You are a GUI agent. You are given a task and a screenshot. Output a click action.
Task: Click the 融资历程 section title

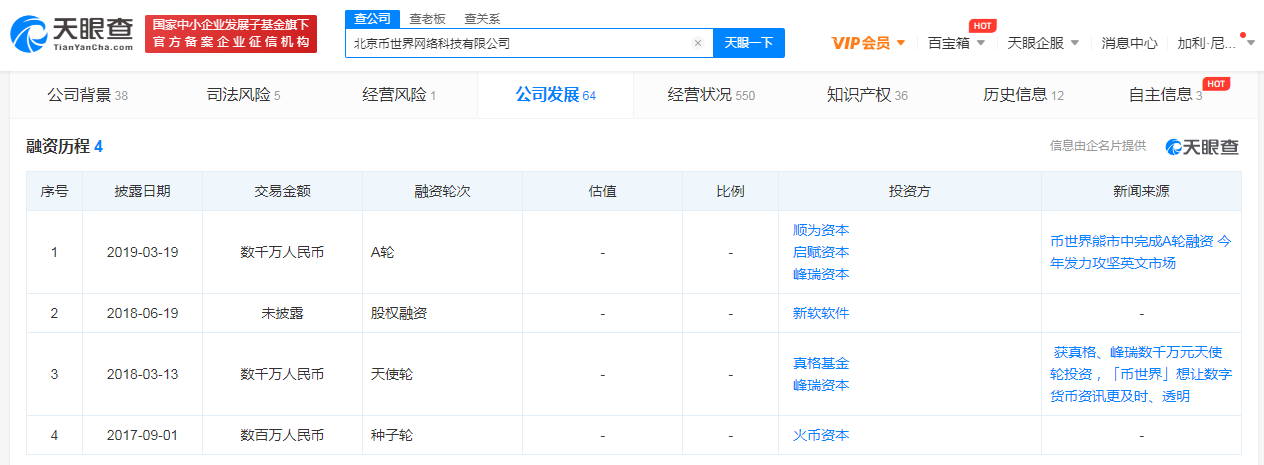point(64,147)
